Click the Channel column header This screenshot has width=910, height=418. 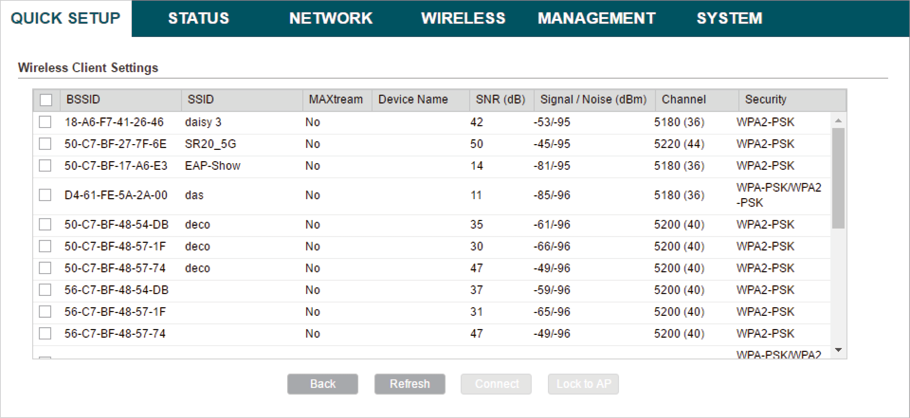pos(684,100)
